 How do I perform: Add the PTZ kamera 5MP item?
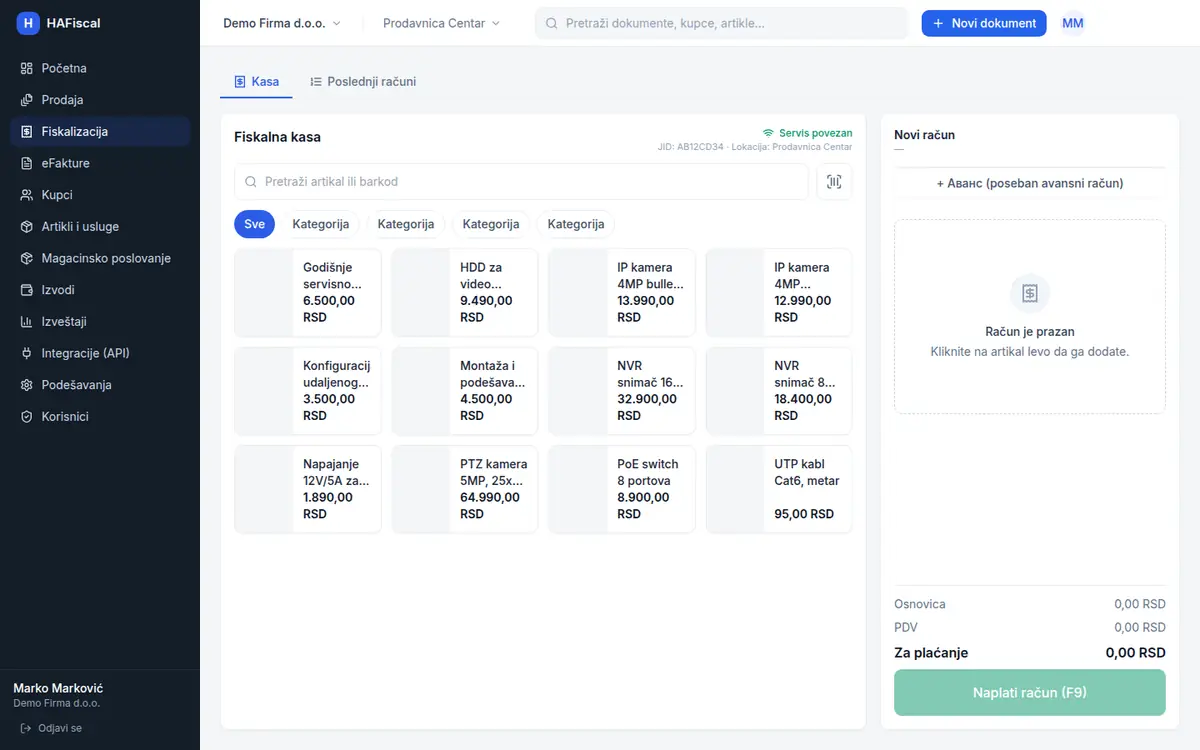465,489
